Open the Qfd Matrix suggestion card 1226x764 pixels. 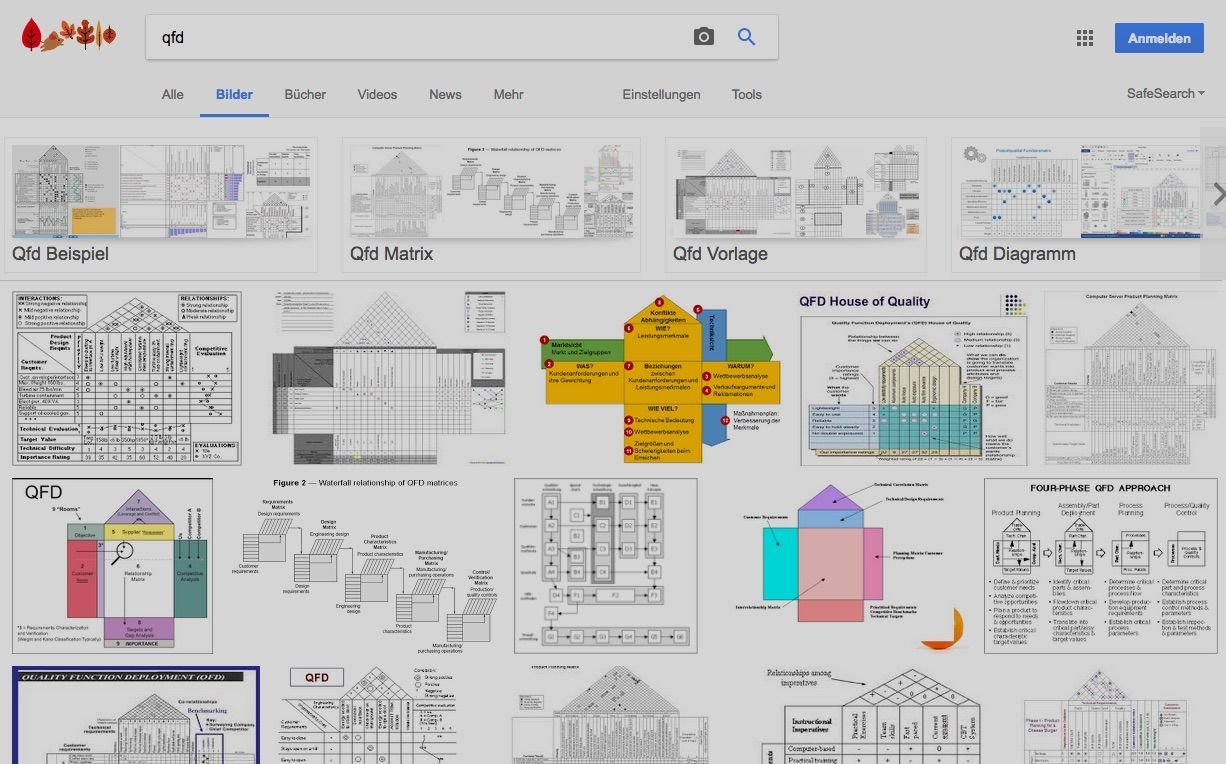click(491, 205)
